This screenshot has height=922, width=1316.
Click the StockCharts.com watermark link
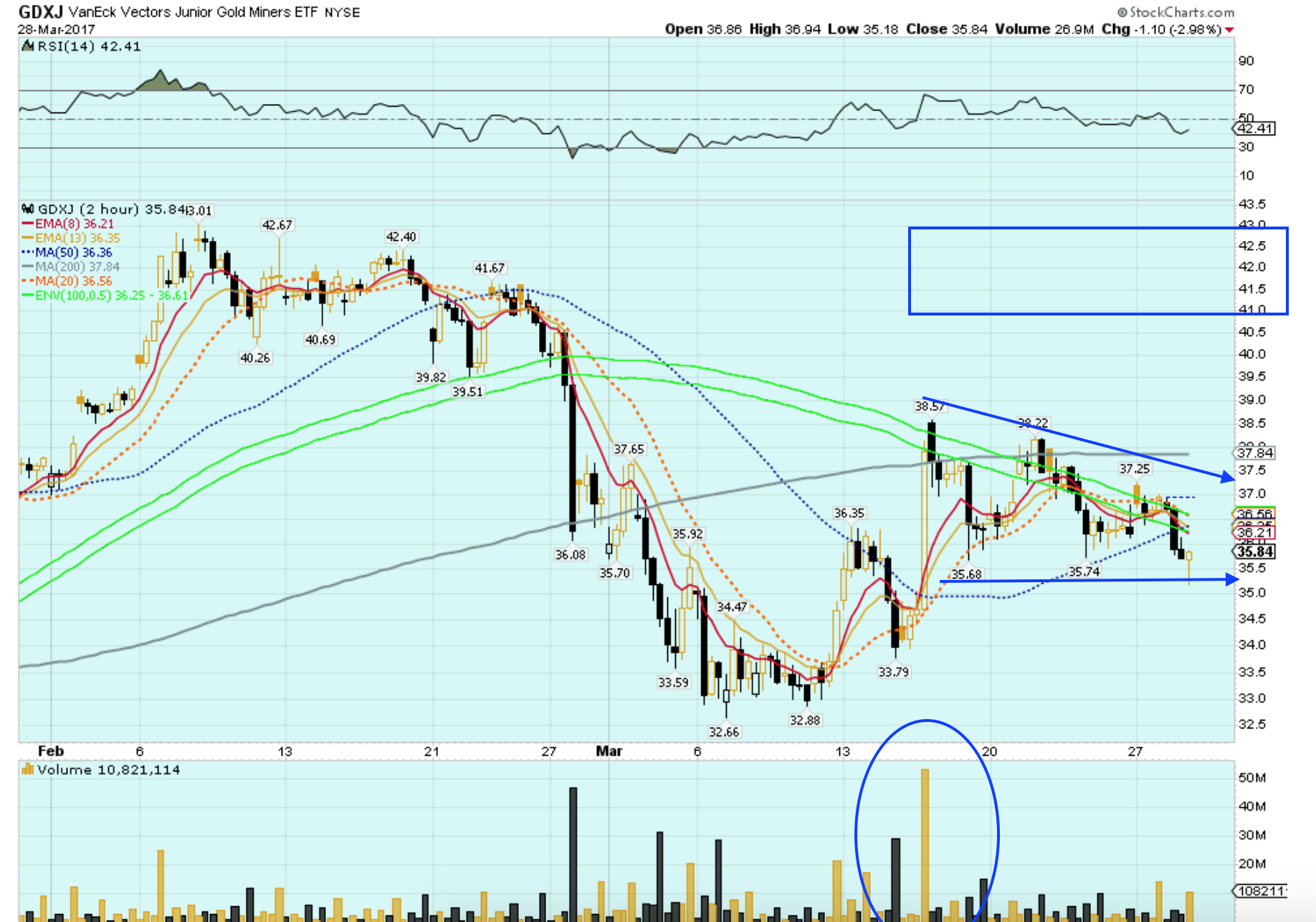[x=1181, y=12]
